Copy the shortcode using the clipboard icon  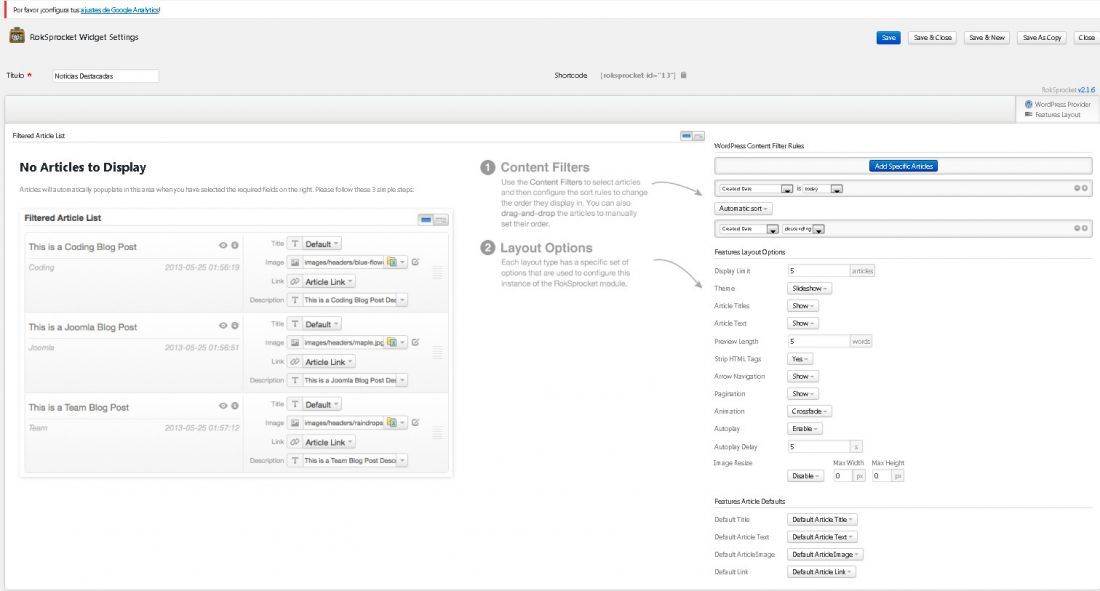coord(683,75)
